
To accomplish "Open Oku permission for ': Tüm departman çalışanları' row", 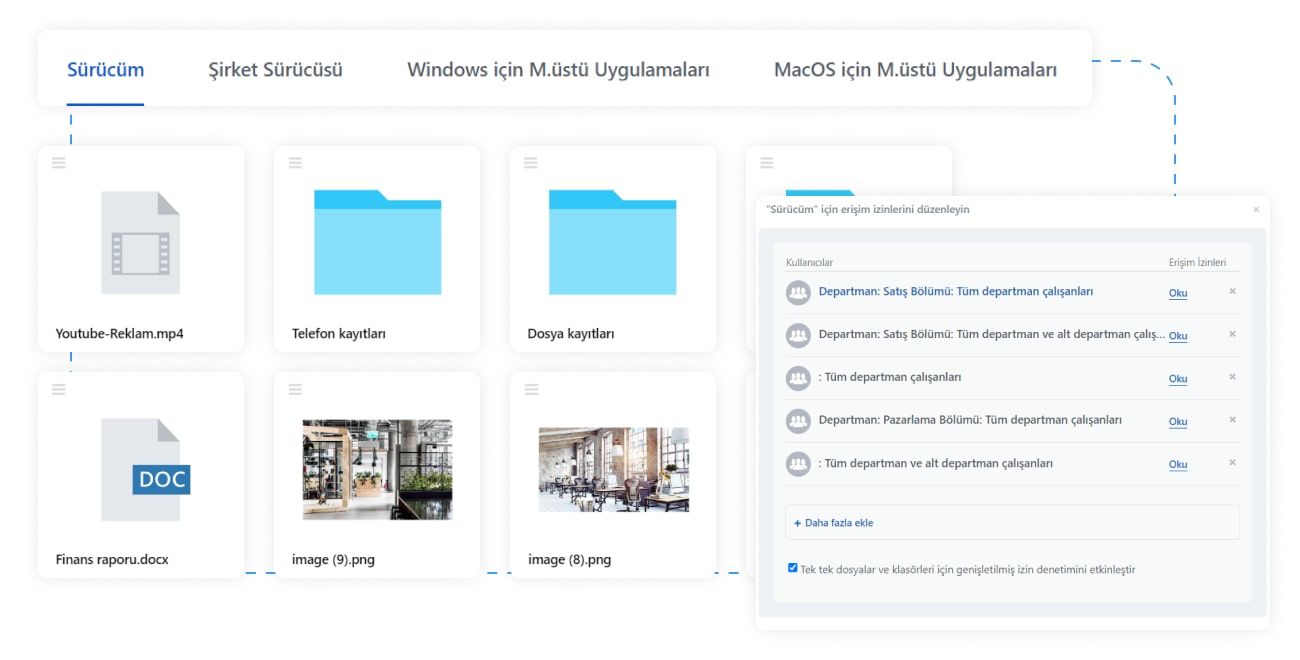I will (1178, 379).
